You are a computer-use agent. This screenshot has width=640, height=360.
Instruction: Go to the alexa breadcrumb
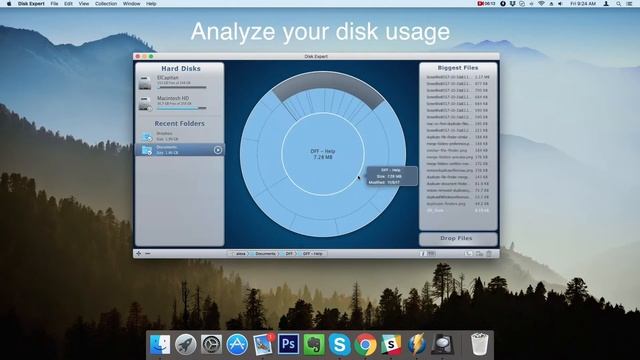(239, 253)
